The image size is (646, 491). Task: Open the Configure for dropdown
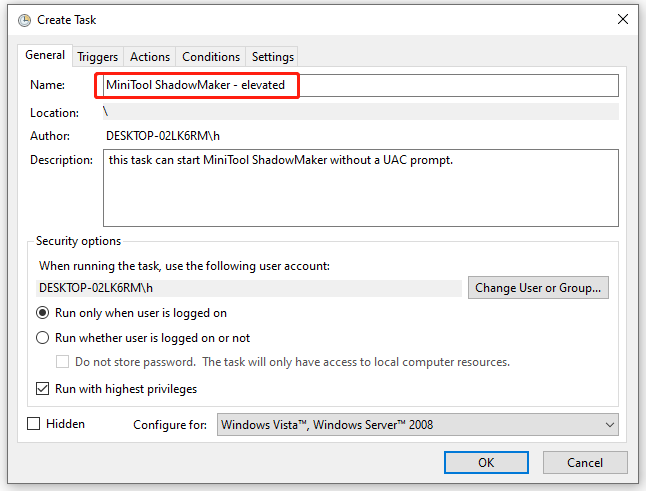[418, 425]
